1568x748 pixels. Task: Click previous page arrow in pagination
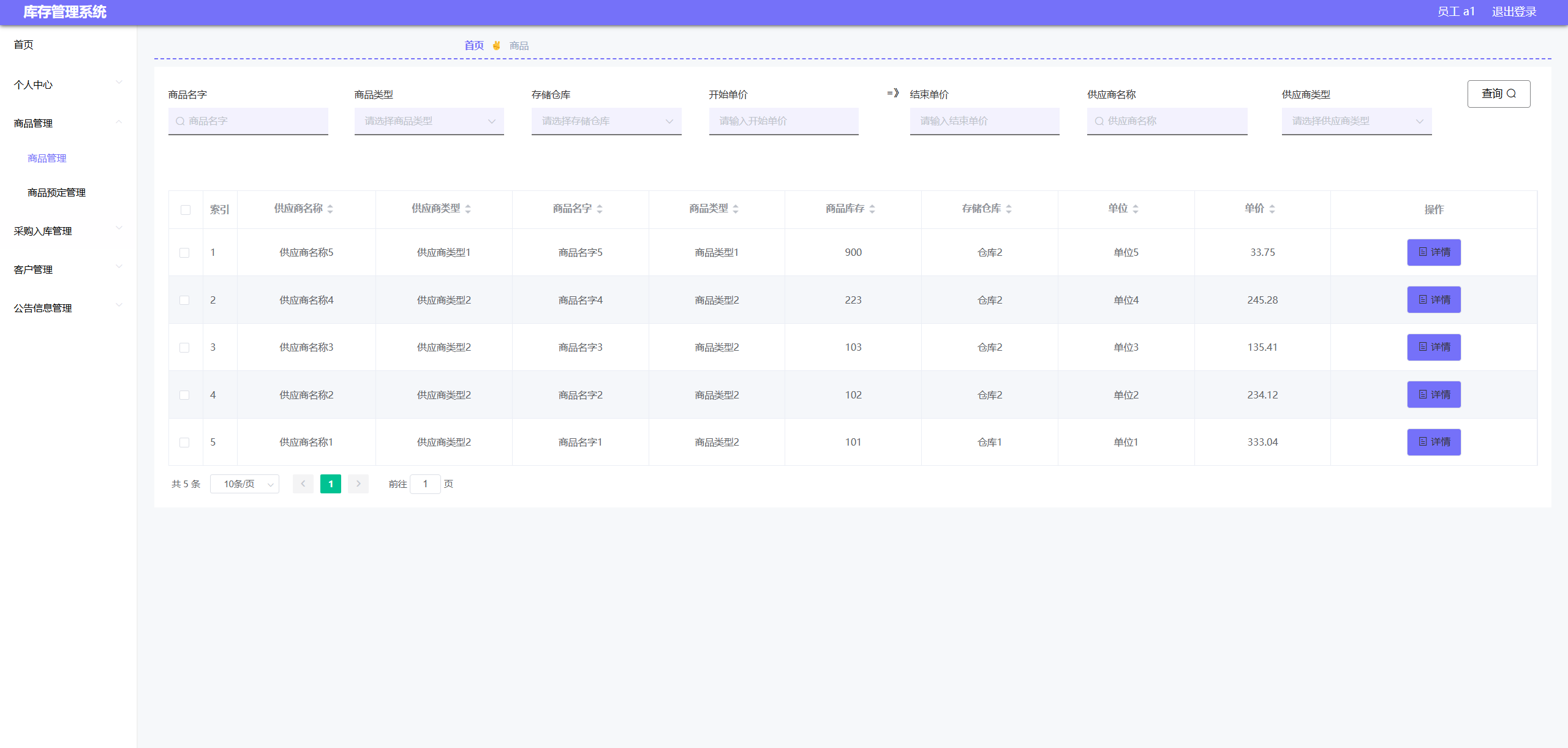(x=303, y=484)
